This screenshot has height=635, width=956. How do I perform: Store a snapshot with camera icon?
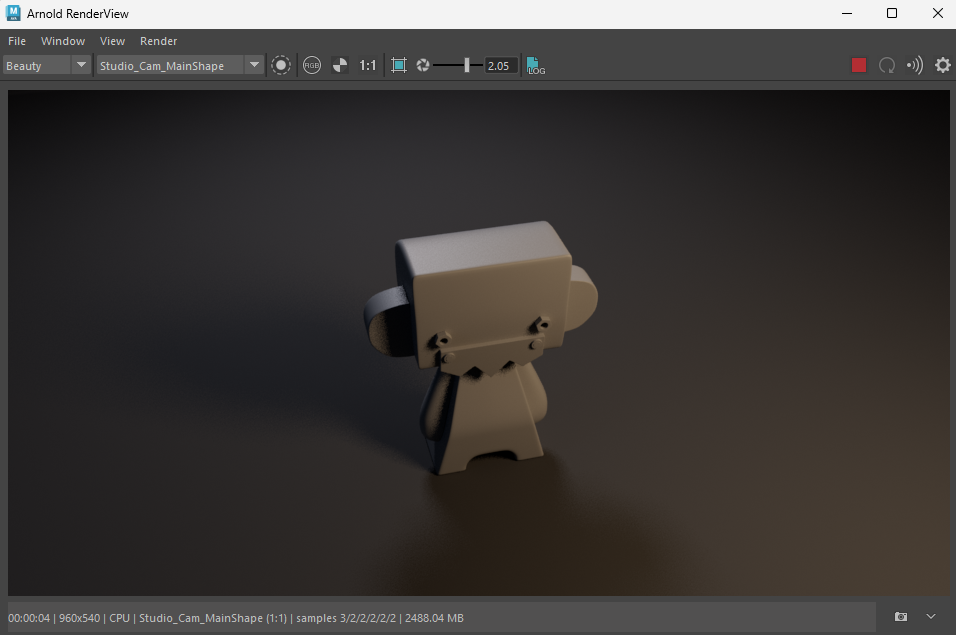click(x=901, y=617)
